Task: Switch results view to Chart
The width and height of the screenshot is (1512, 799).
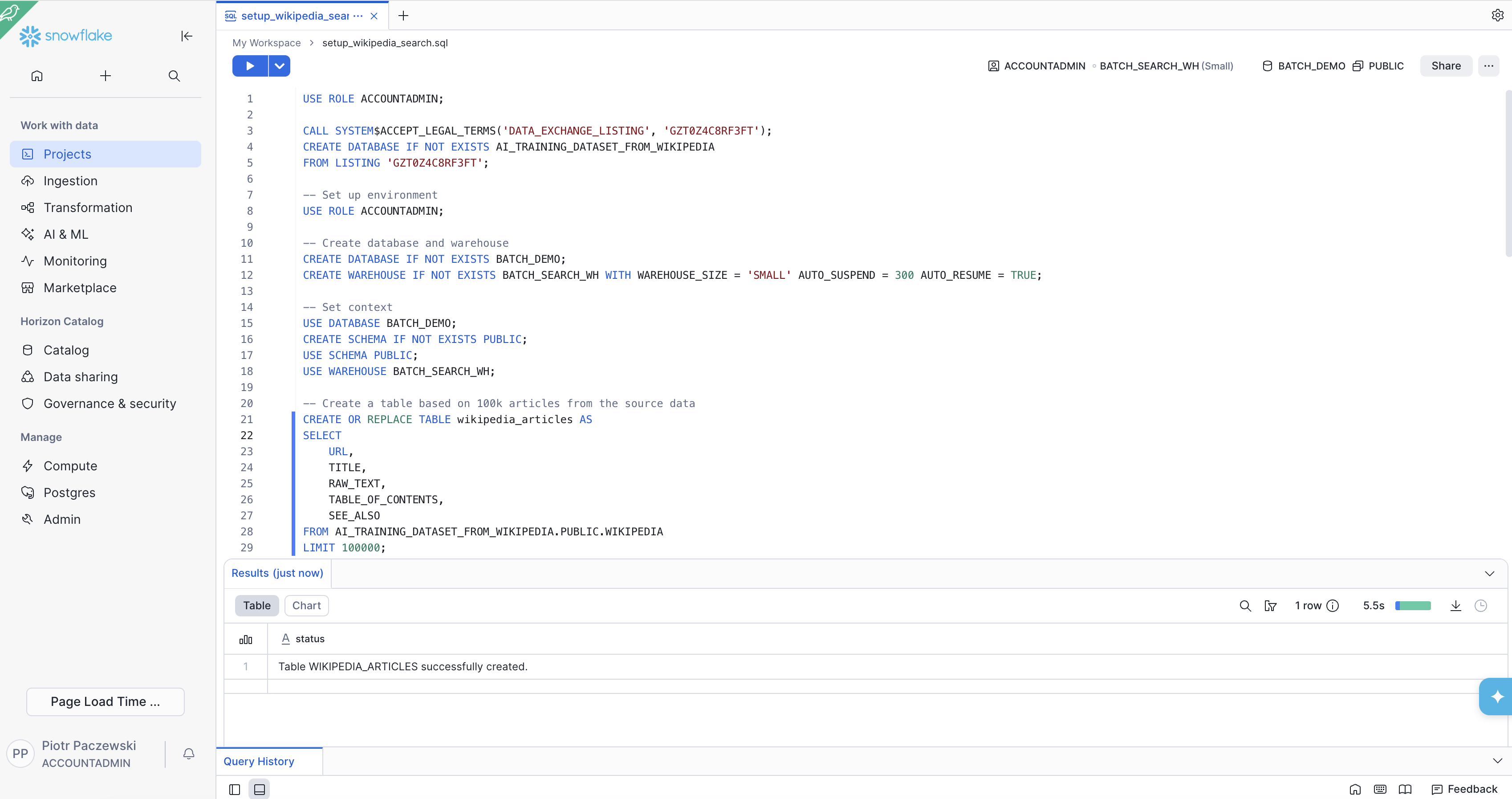Action: coord(306,605)
